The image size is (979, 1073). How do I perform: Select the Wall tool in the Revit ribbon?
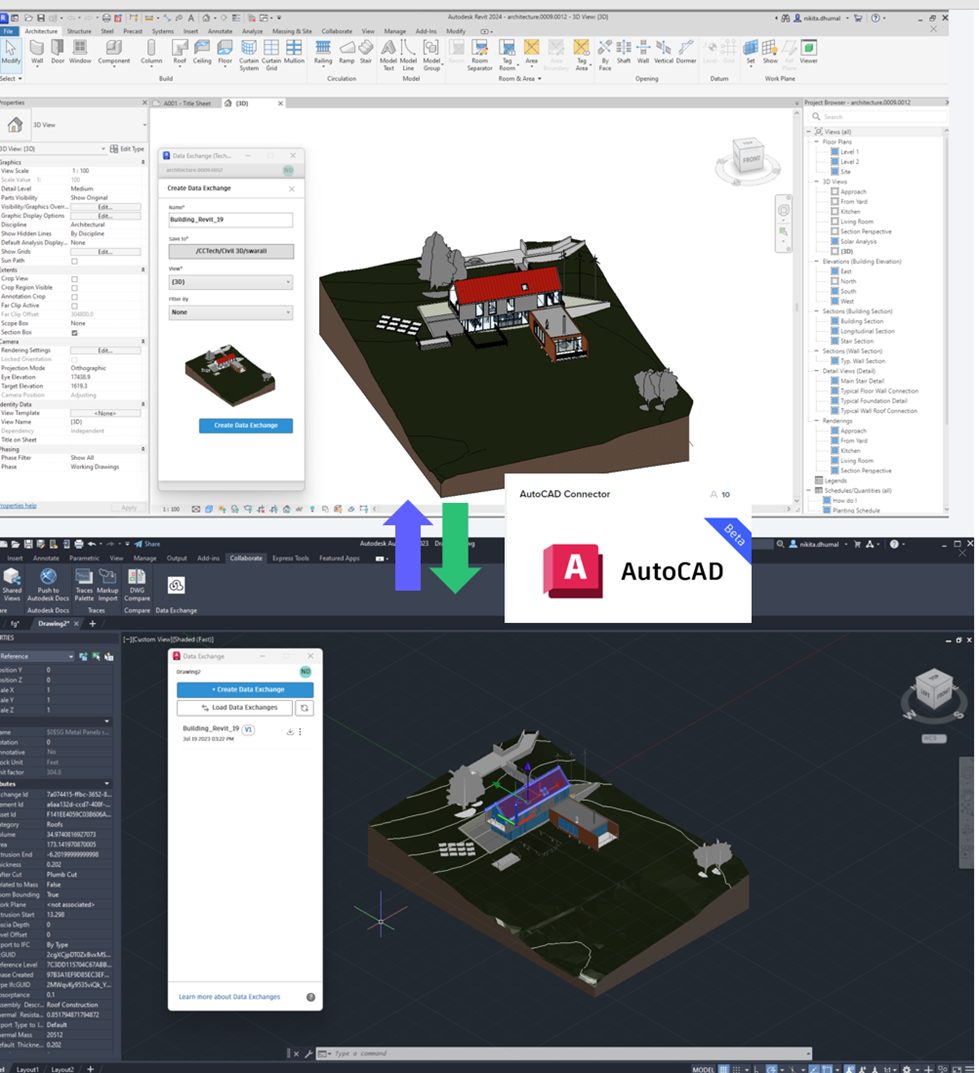36,49
